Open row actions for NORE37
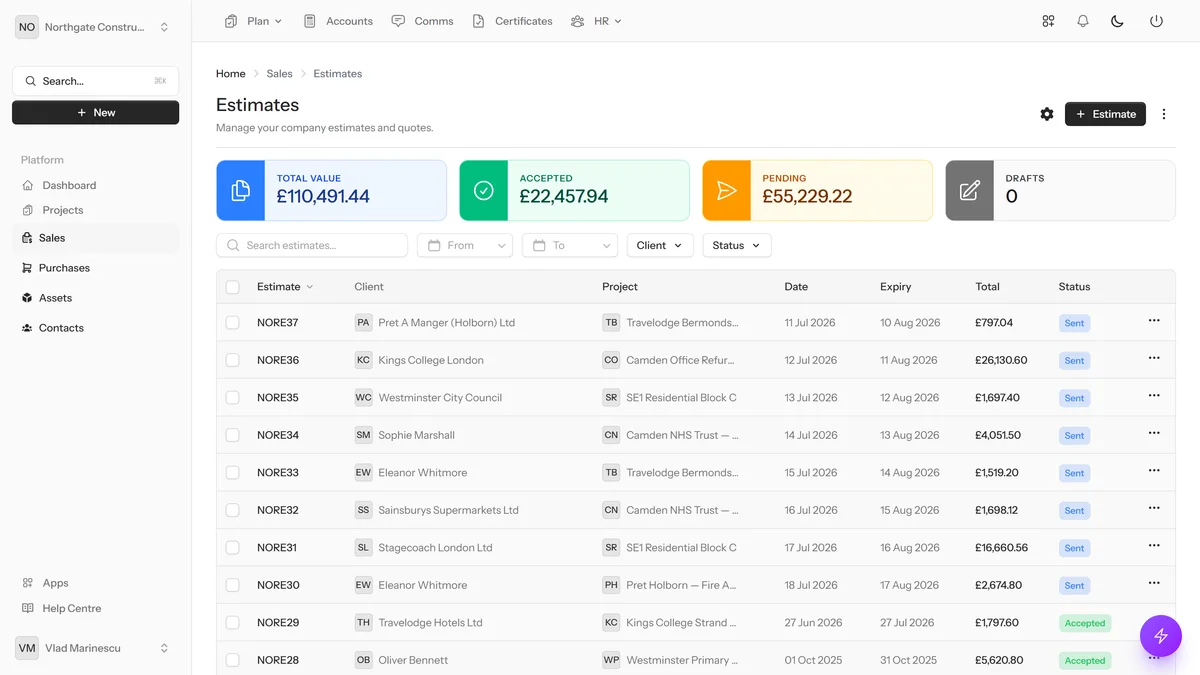The image size is (1200, 675). coord(1154,321)
